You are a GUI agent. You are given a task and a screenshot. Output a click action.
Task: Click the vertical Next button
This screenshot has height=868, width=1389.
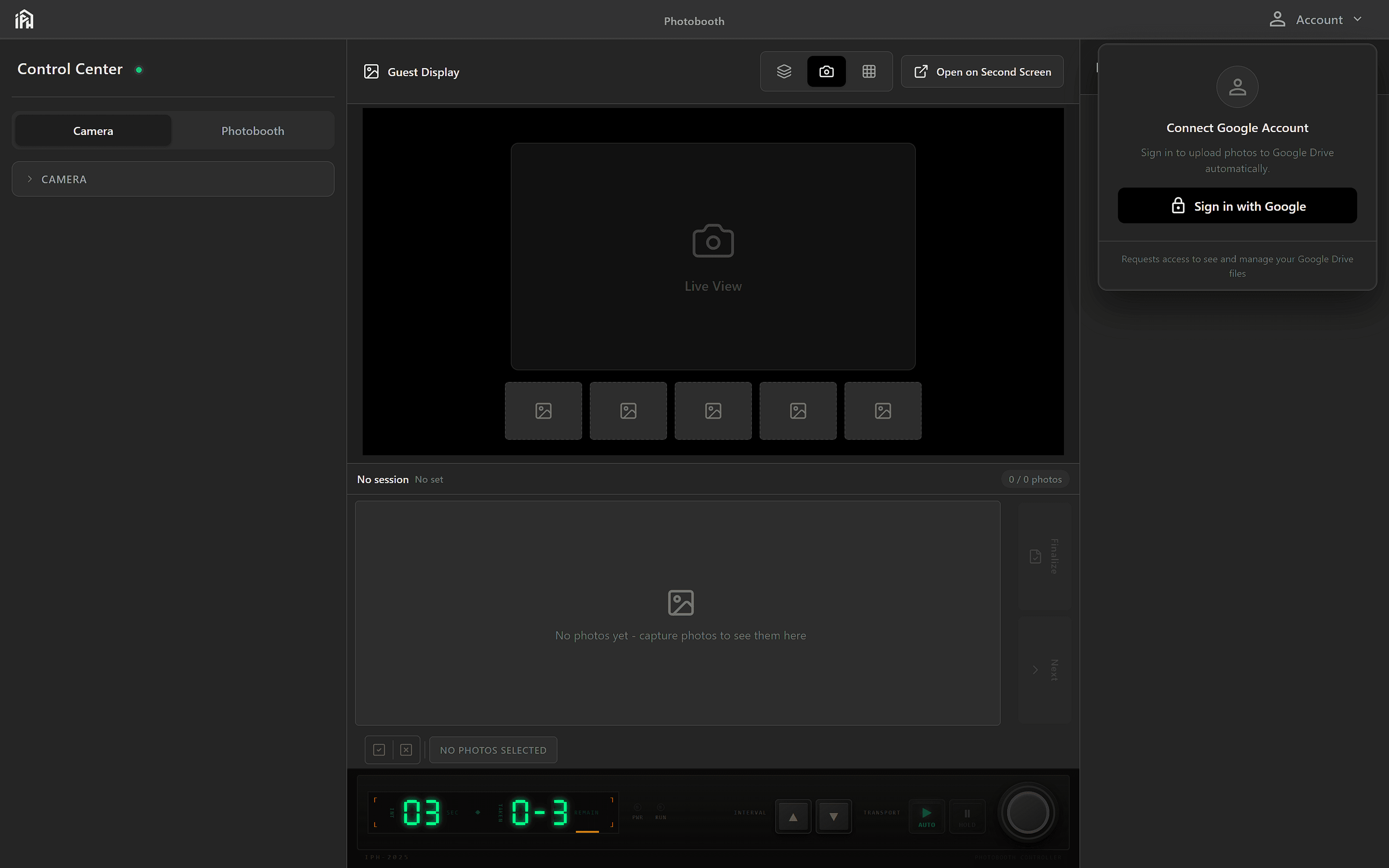pos(1045,670)
